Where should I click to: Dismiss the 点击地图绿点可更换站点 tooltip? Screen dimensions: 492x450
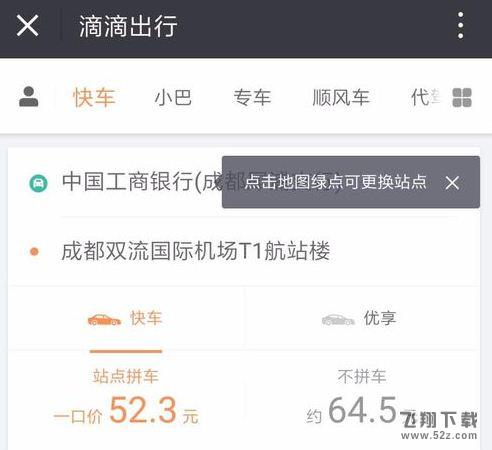[452, 182]
